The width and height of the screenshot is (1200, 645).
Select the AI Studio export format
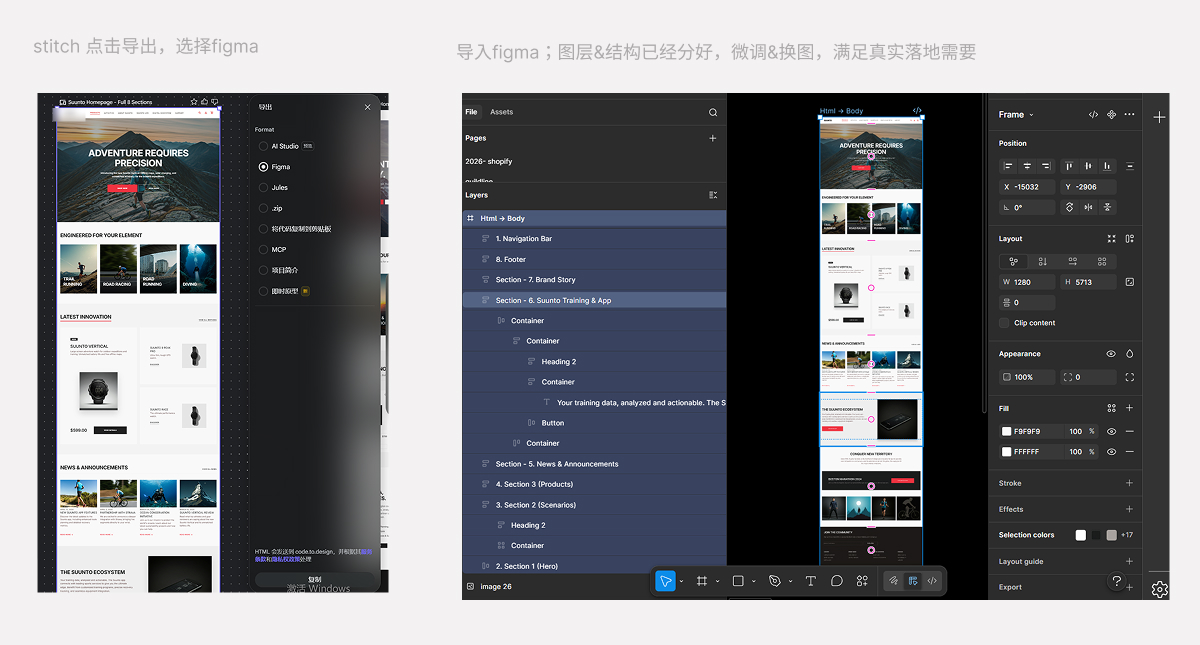tap(263, 146)
